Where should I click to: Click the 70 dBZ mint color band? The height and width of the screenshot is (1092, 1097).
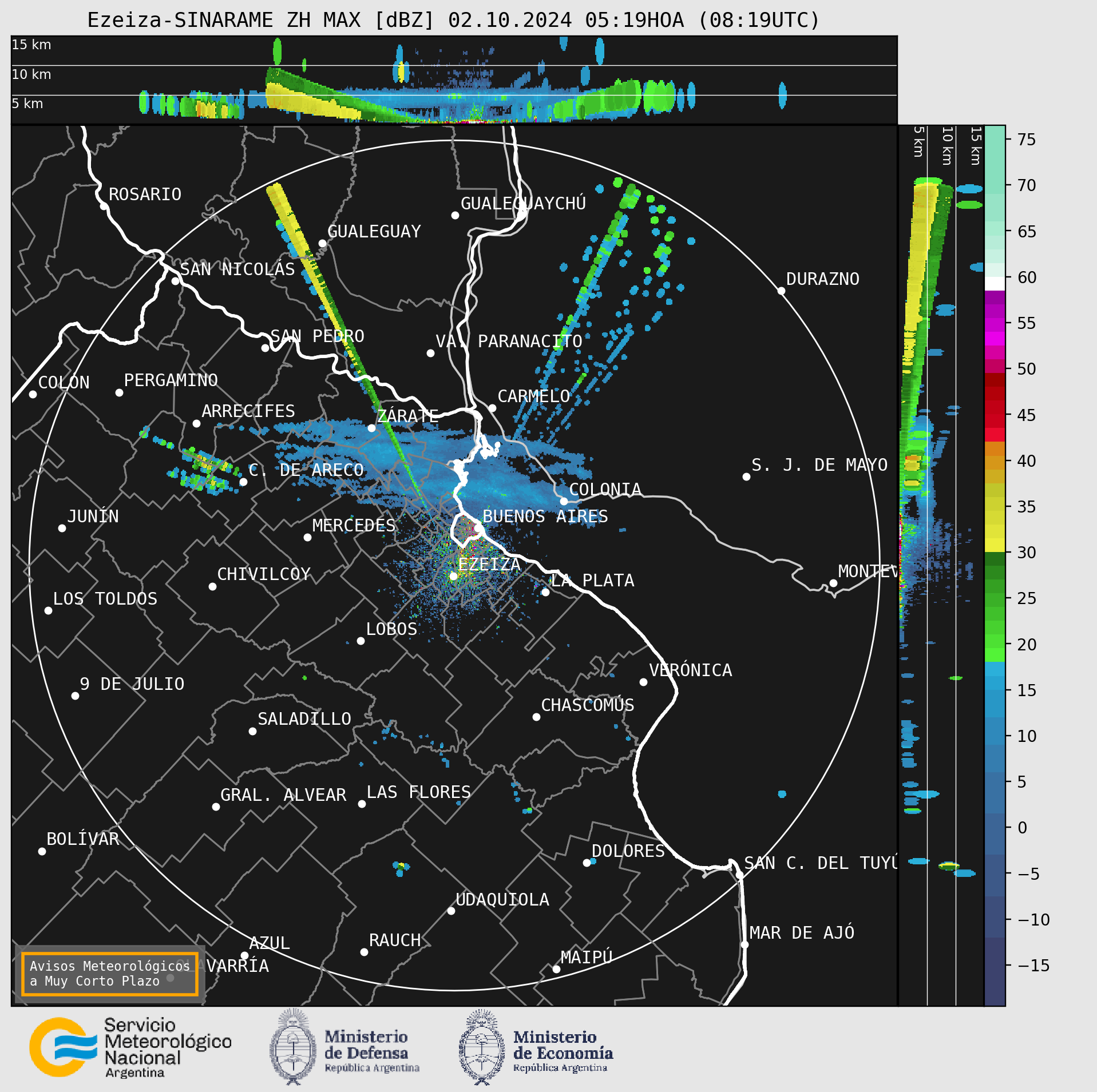point(995,186)
